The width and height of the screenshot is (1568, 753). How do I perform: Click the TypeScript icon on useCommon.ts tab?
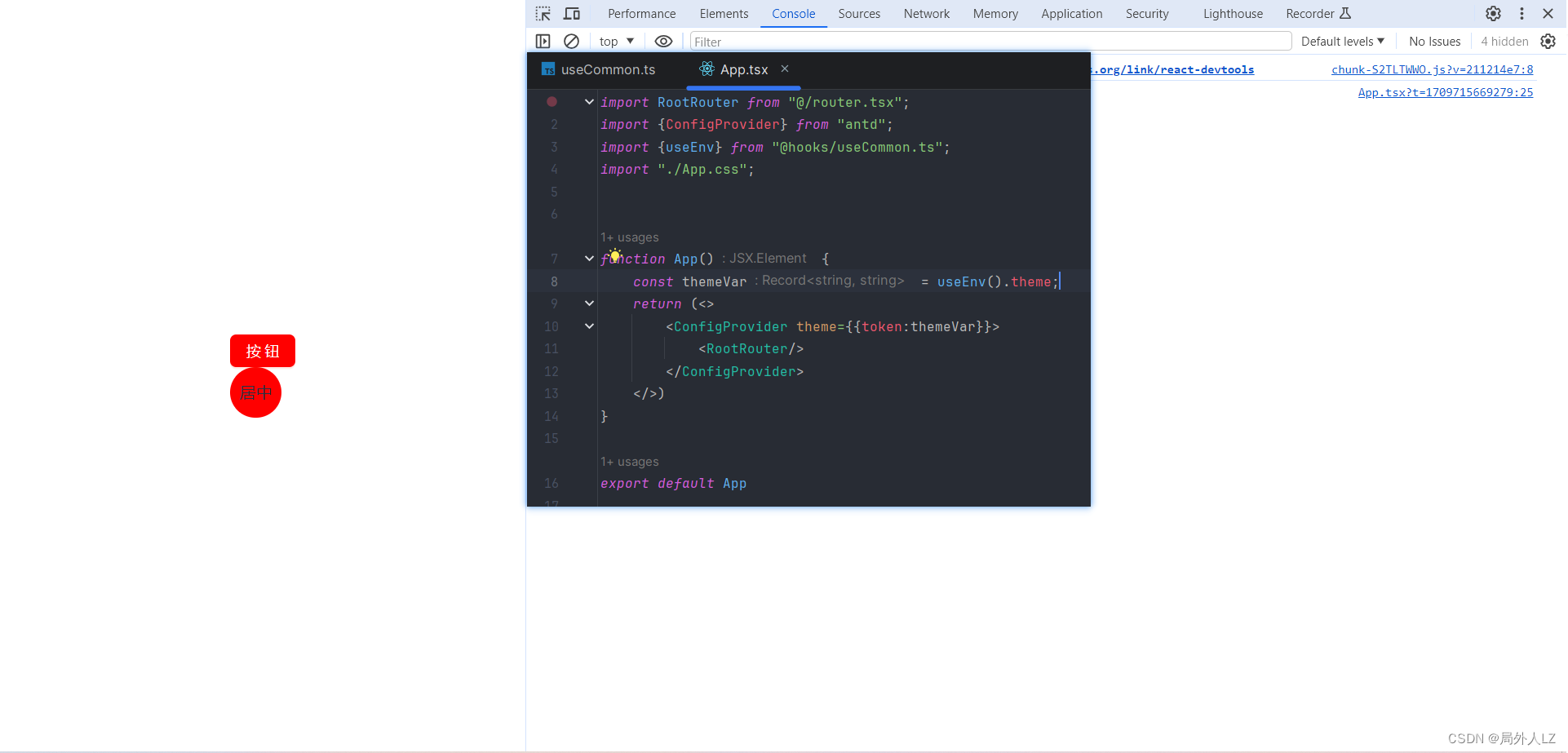tap(548, 69)
